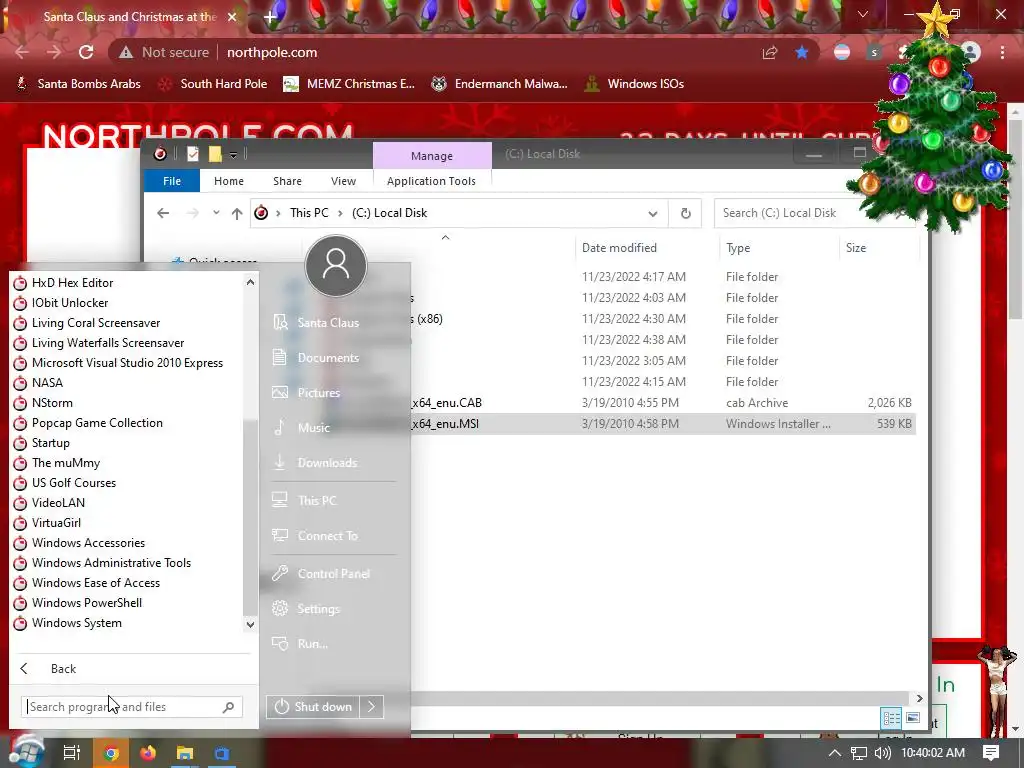Image resolution: width=1024 pixels, height=768 pixels.
Task: Open Control Panel from the start menu
Action: pos(333,573)
